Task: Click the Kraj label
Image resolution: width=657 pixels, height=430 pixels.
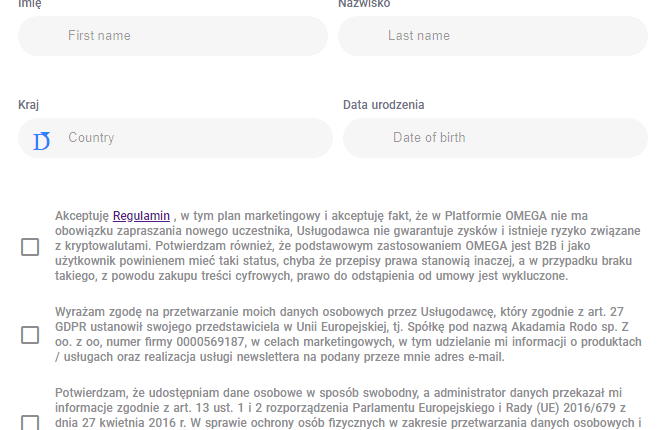Action: click(x=29, y=105)
